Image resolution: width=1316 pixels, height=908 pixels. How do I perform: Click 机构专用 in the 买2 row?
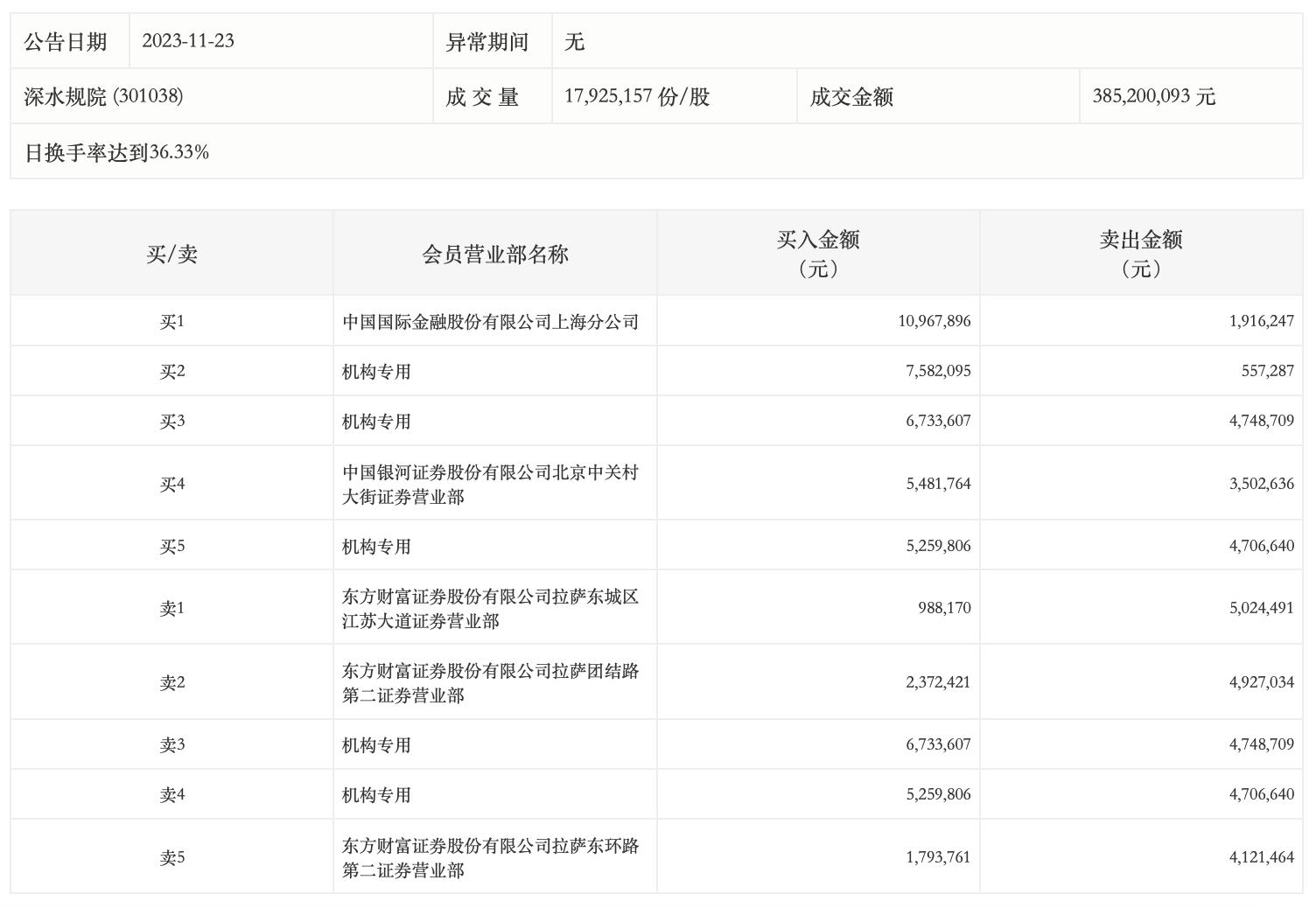tap(376, 372)
